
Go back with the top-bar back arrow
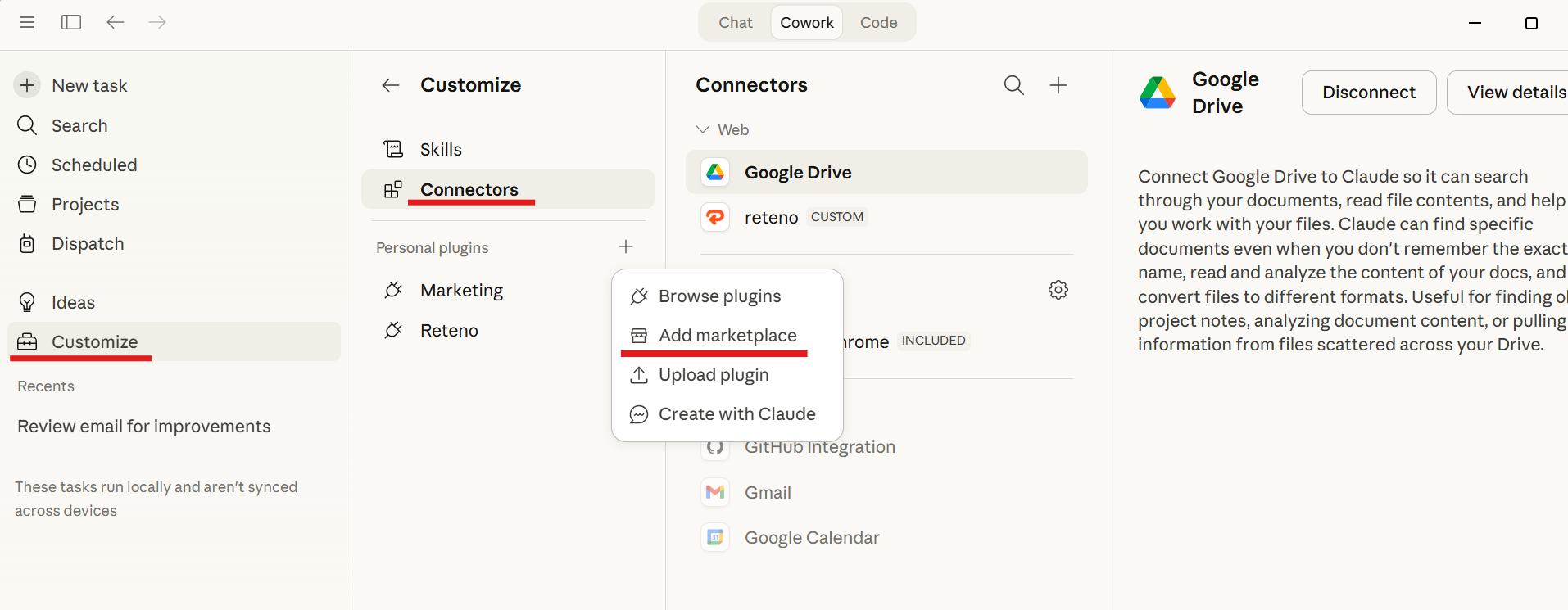pyautogui.click(x=116, y=22)
